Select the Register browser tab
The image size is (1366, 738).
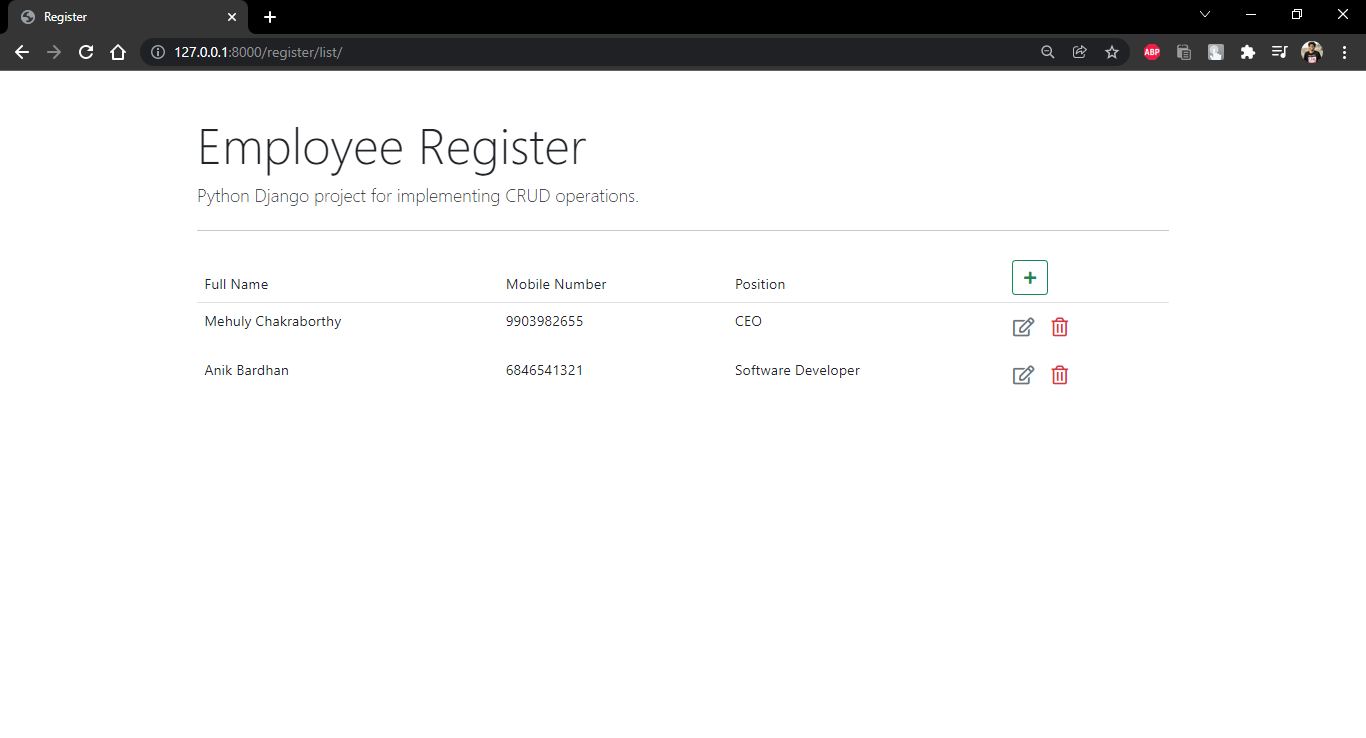point(120,16)
